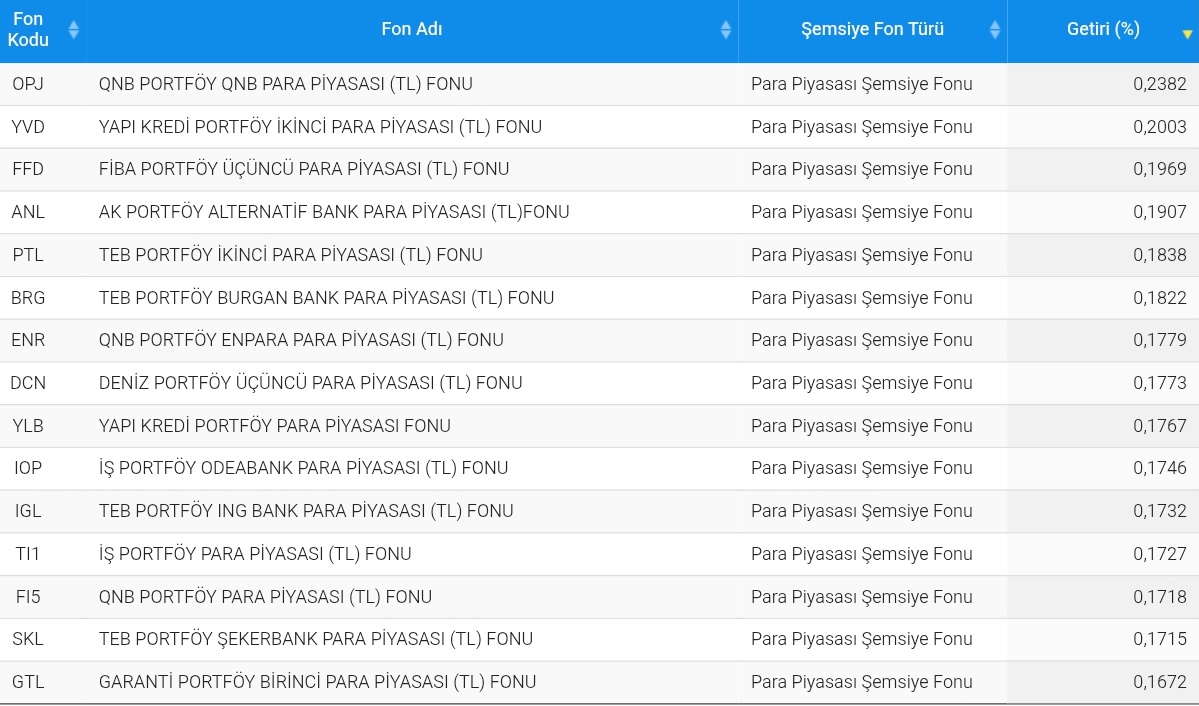The image size is (1199, 706).
Task: Click the Getiri (%) column header
Action: point(1103,30)
